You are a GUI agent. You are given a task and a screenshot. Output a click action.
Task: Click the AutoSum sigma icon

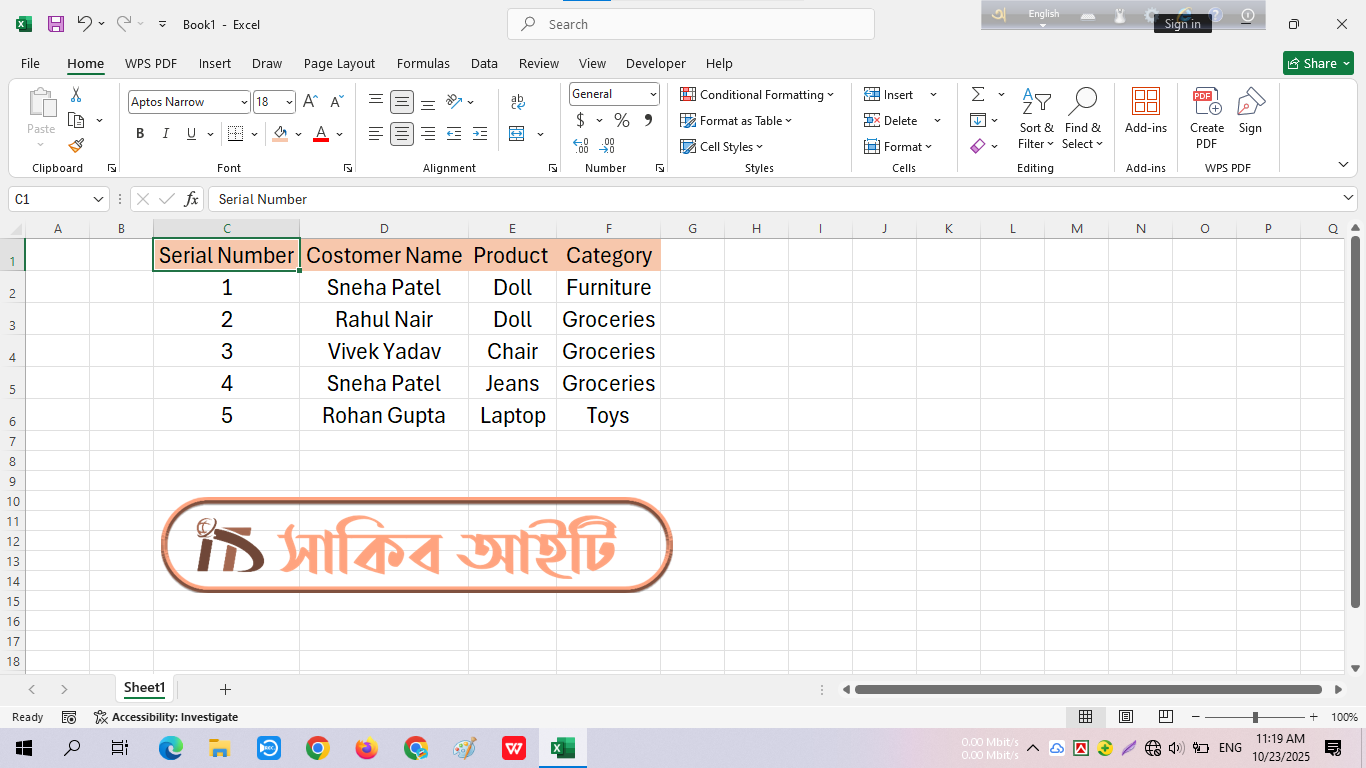[x=977, y=94]
